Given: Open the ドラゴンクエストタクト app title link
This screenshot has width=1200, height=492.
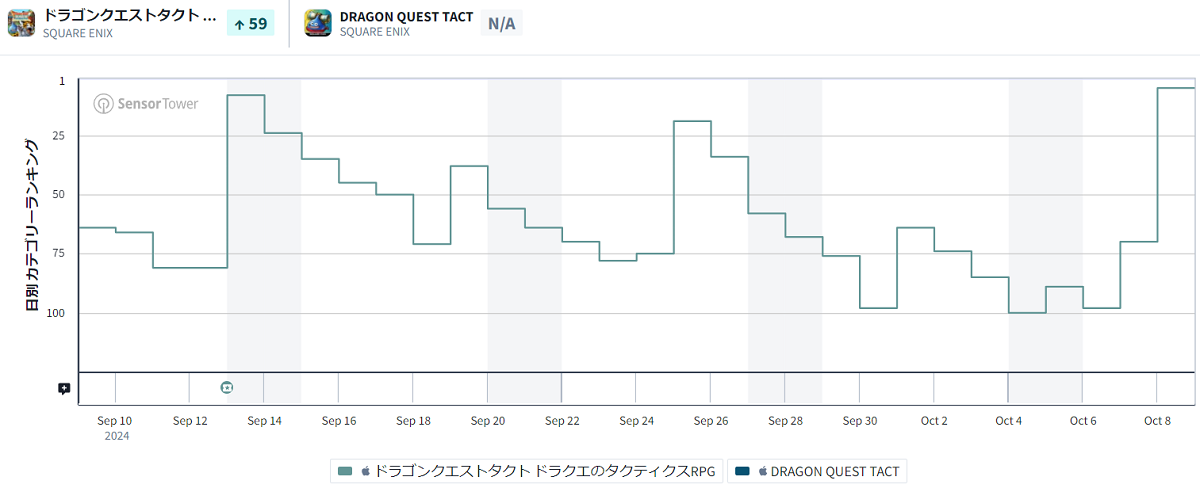Looking at the screenshot, I should pos(129,16).
